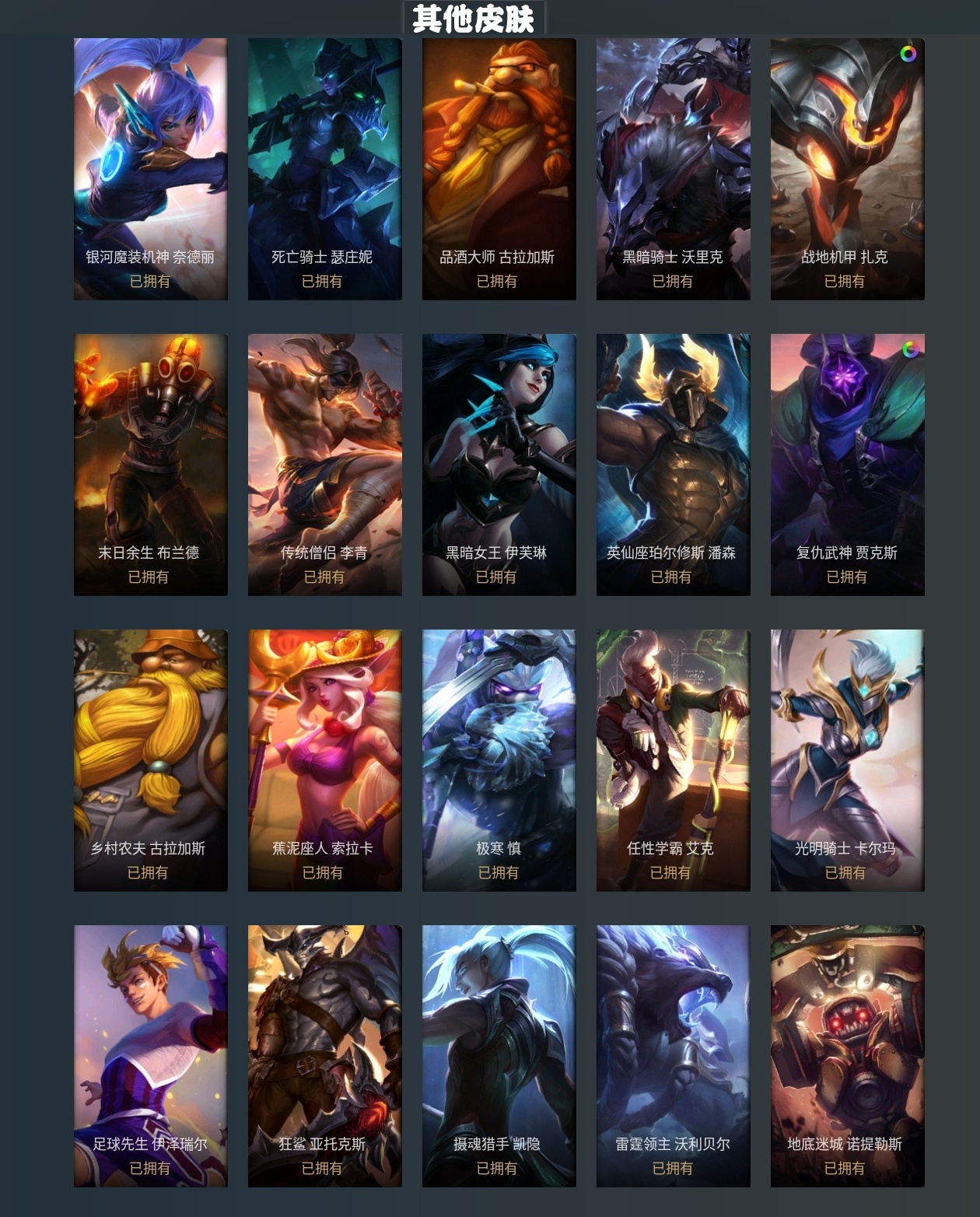Pick the 光明骑士 卡尔玛 skin
The height and width of the screenshot is (1217, 980).
(848, 760)
